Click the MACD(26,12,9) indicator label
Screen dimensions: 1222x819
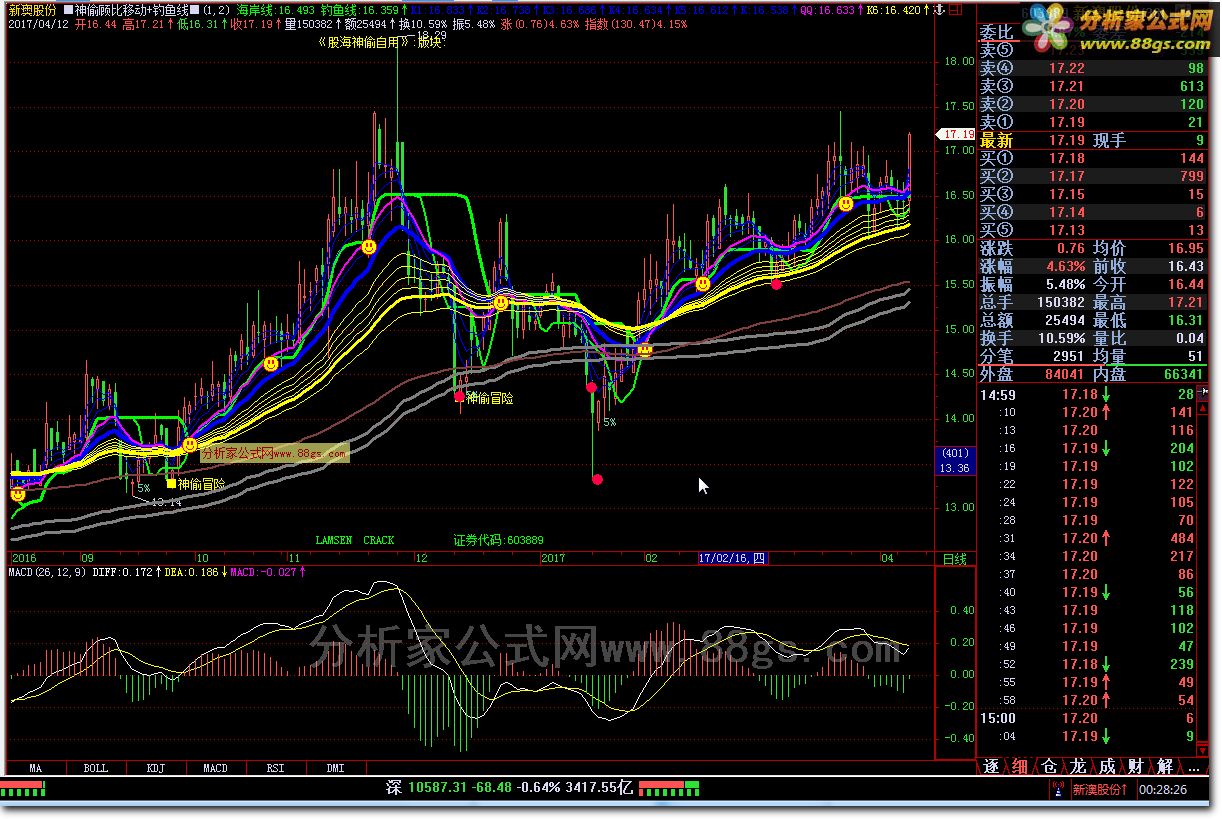coord(46,572)
